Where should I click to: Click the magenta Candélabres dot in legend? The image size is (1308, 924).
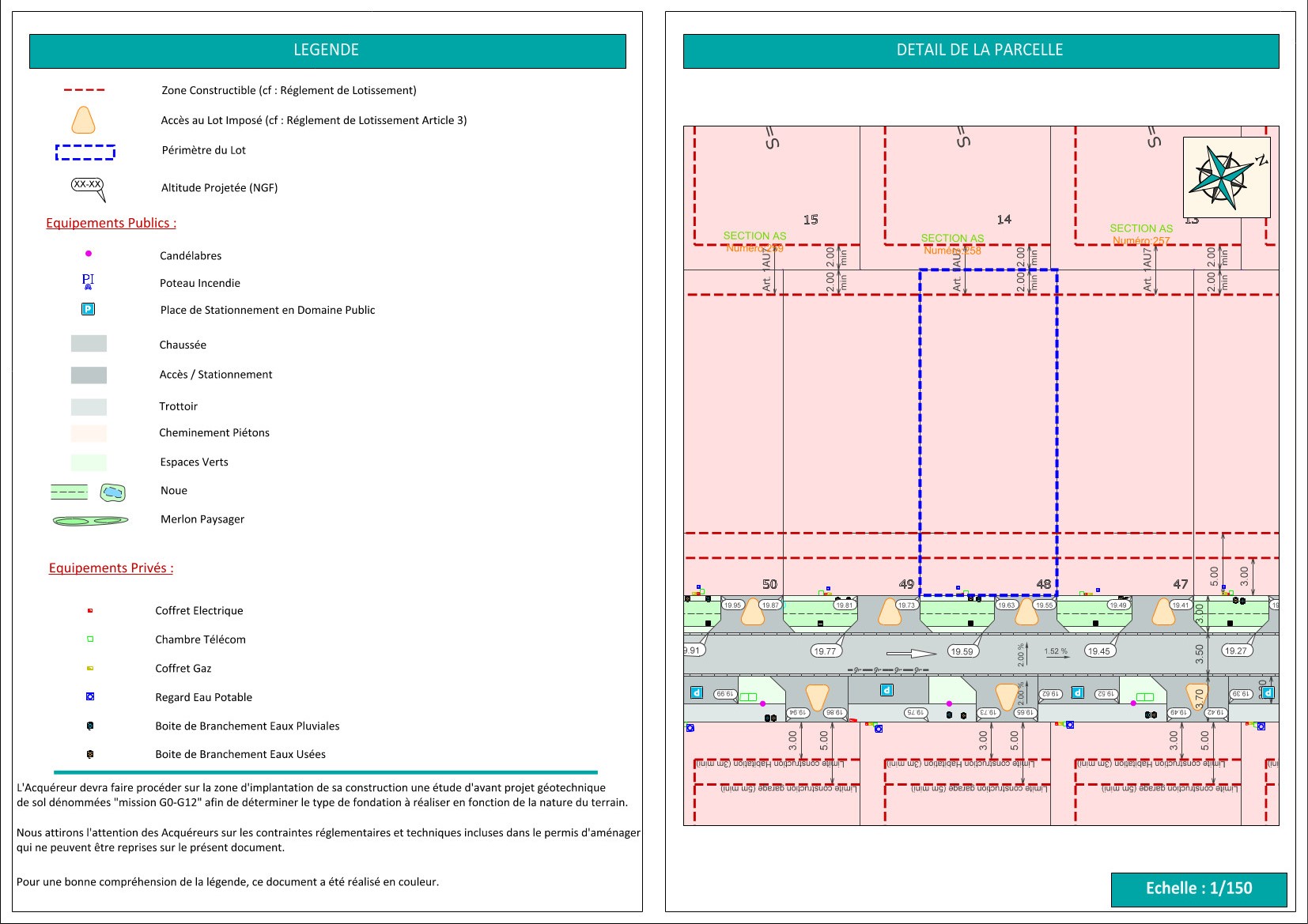(x=89, y=254)
